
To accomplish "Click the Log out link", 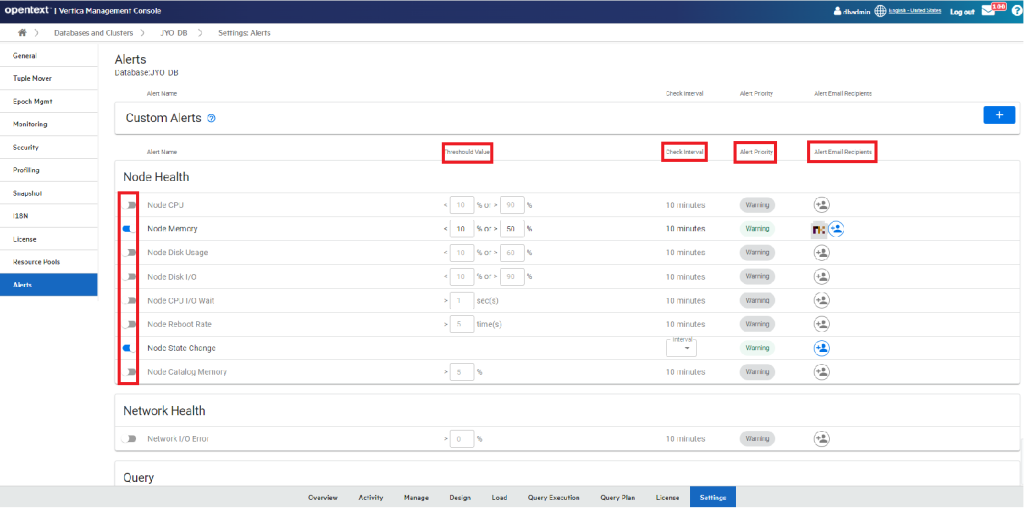I will [962, 12].
